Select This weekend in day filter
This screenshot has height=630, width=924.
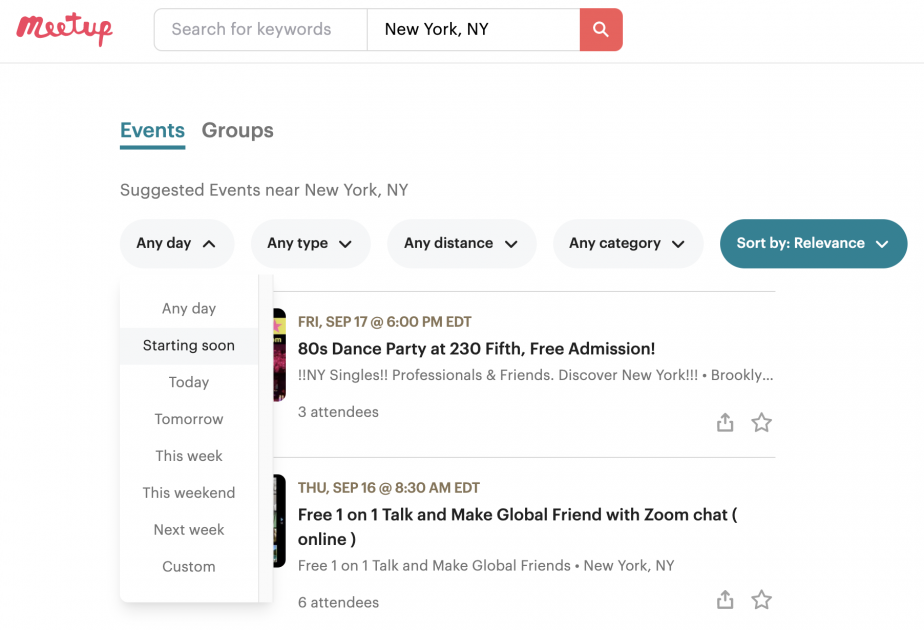click(x=189, y=493)
